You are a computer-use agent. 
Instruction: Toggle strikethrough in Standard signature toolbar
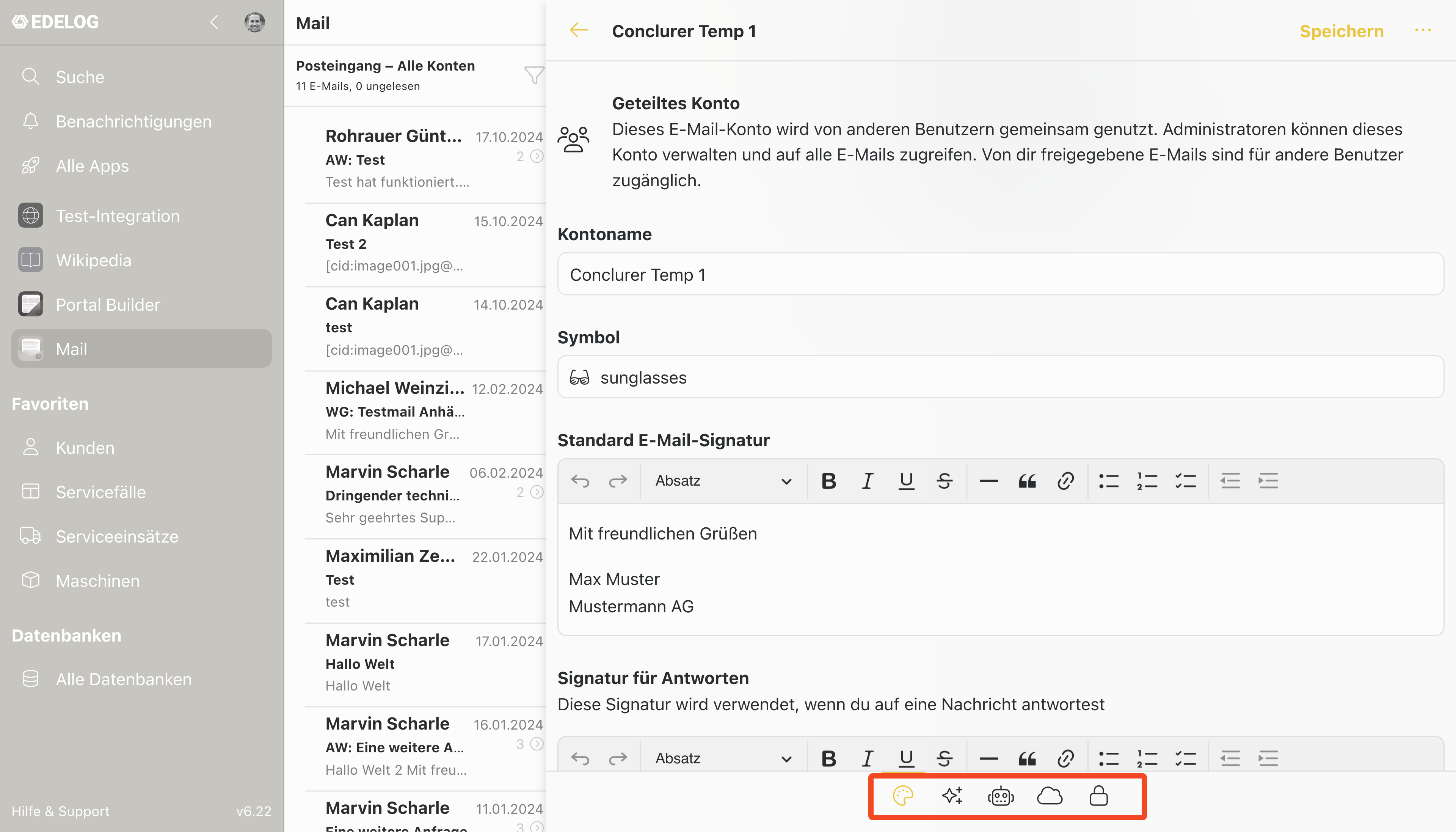pos(945,481)
